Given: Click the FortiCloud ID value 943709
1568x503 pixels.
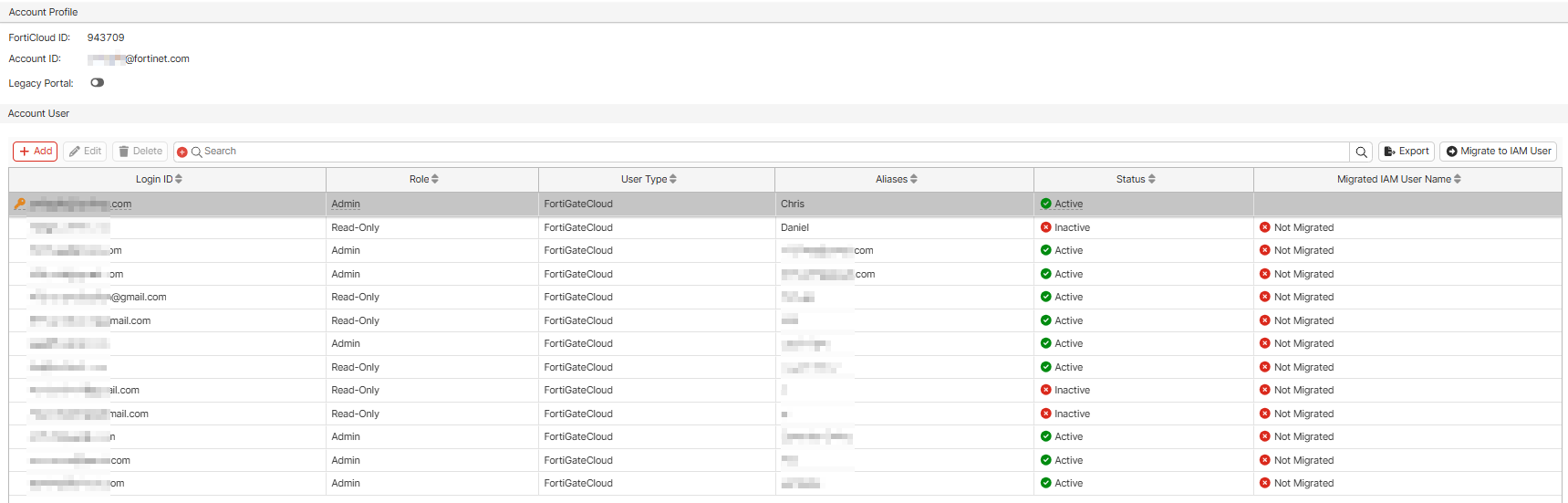Looking at the screenshot, I should pos(106,37).
